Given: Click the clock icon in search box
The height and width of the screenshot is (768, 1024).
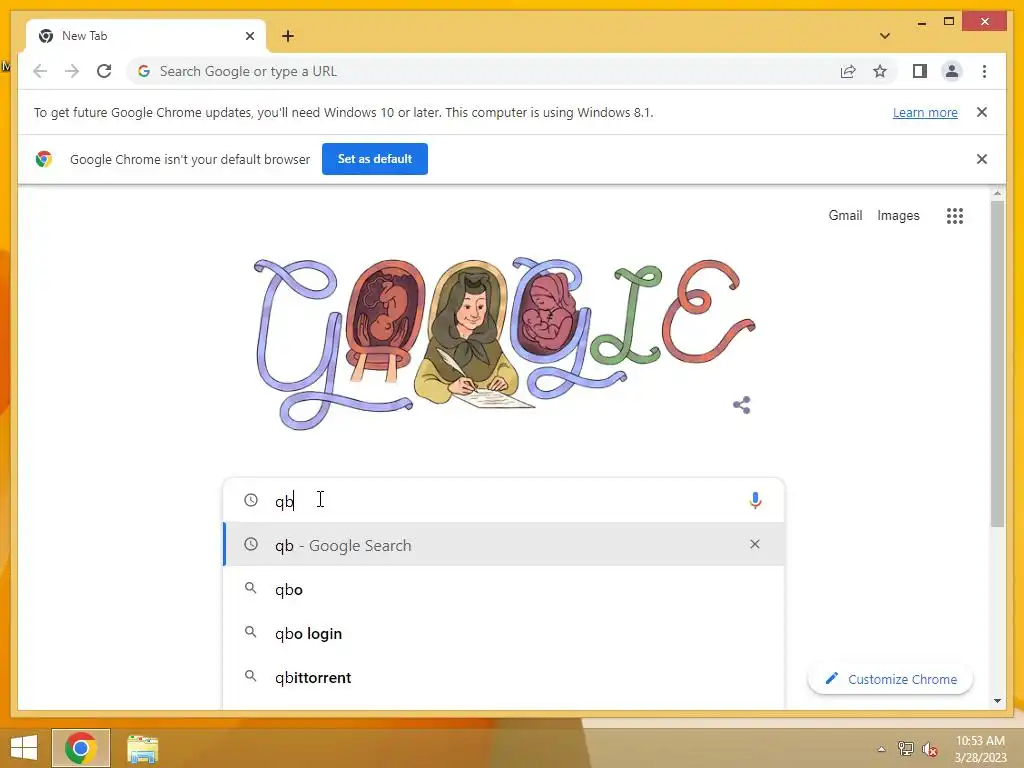Looking at the screenshot, I should click(x=251, y=500).
